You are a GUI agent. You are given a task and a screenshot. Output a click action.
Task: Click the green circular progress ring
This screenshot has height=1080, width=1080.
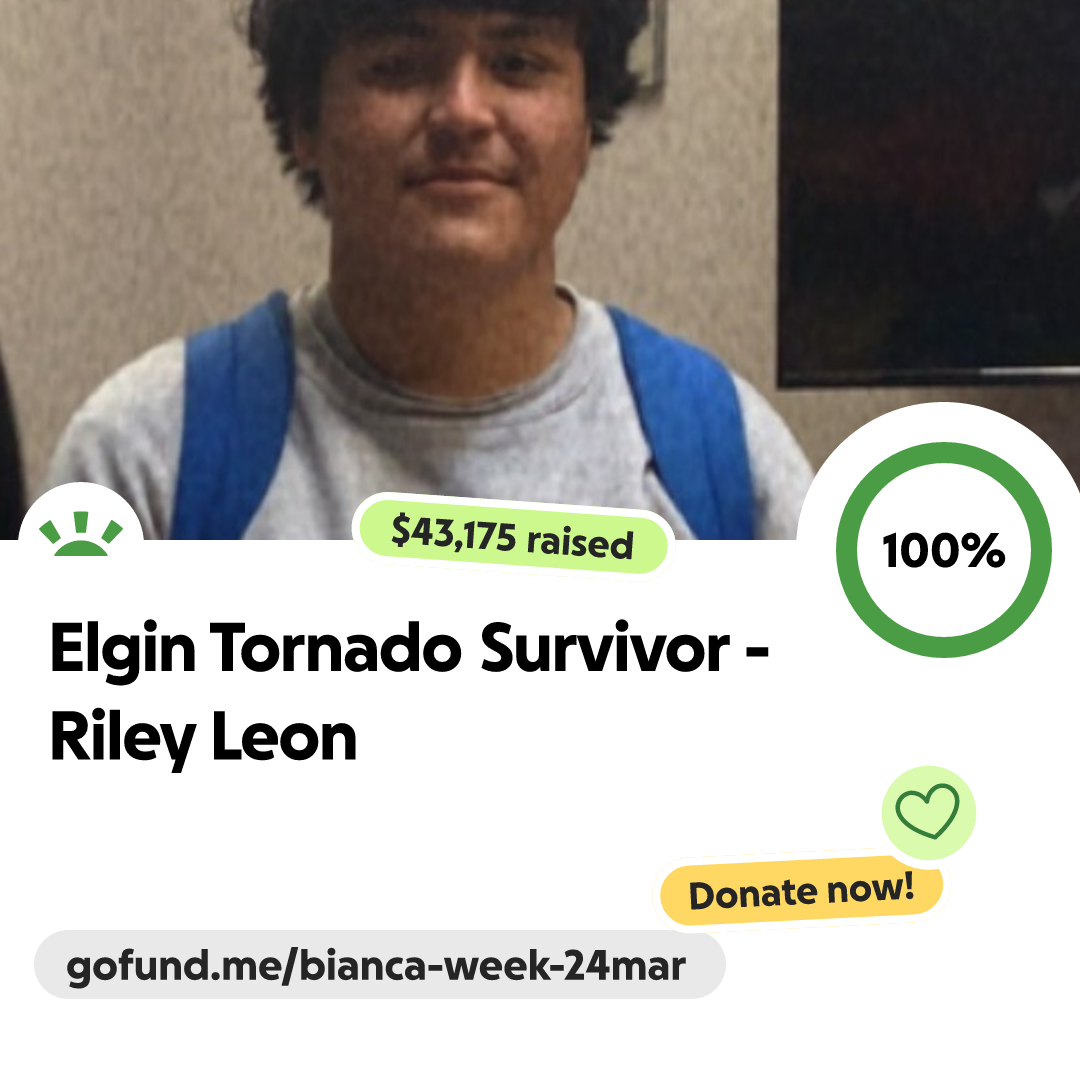click(x=944, y=550)
